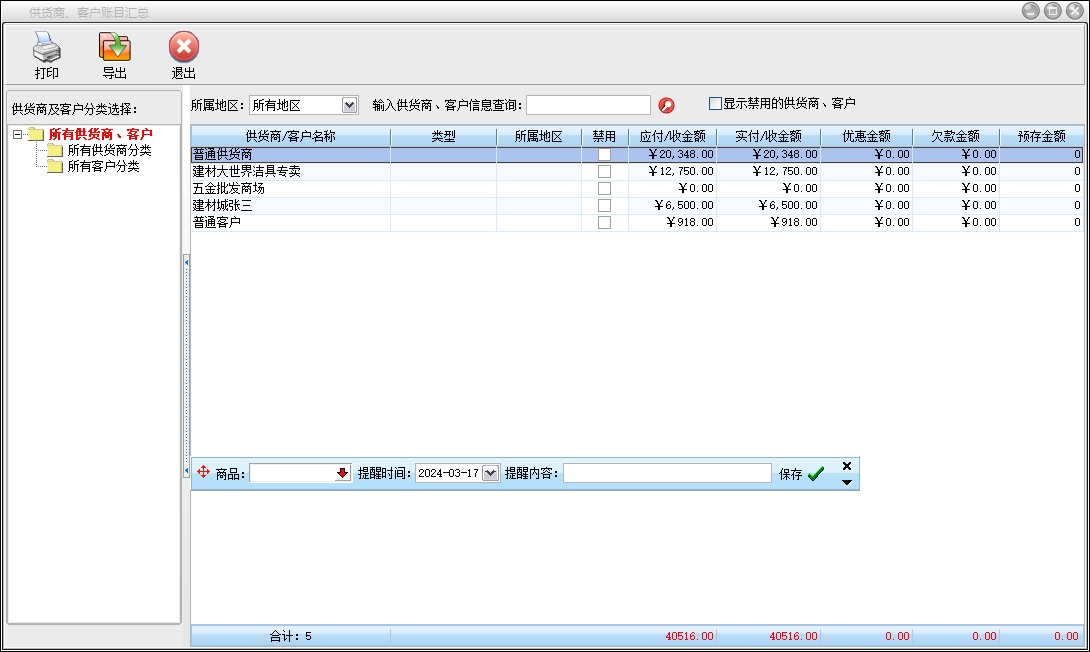1090x652 pixels.
Task: Select 所有客户分类 in the tree
Action: (103, 167)
